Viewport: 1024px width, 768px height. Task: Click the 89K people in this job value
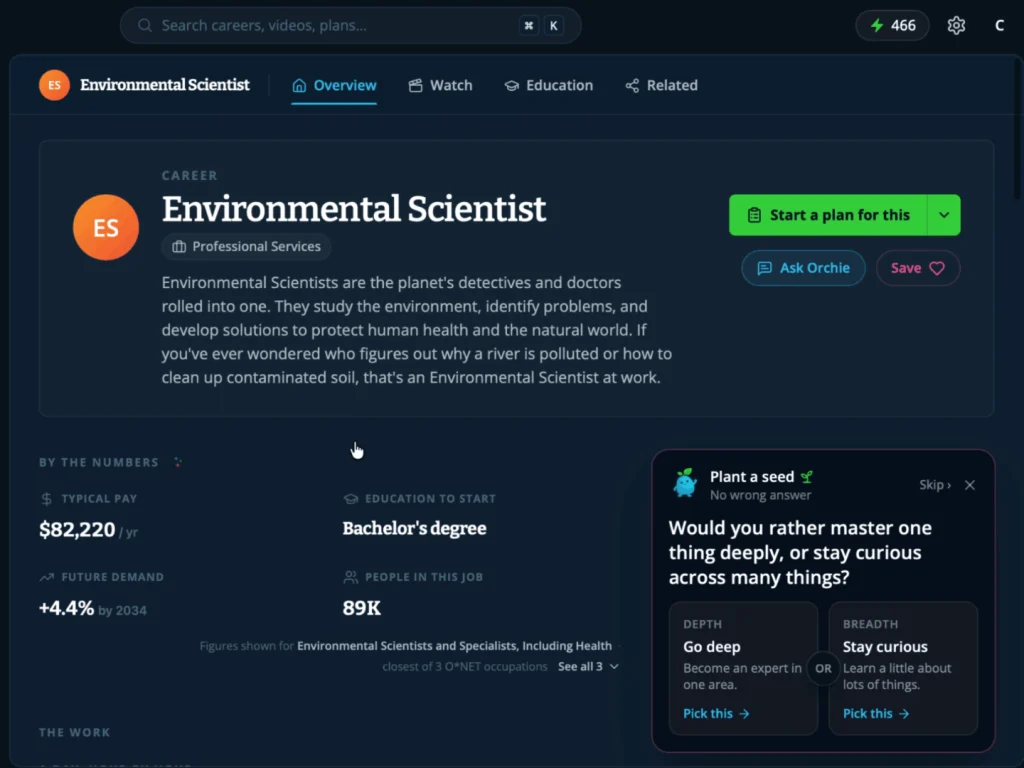tap(362, 608)
